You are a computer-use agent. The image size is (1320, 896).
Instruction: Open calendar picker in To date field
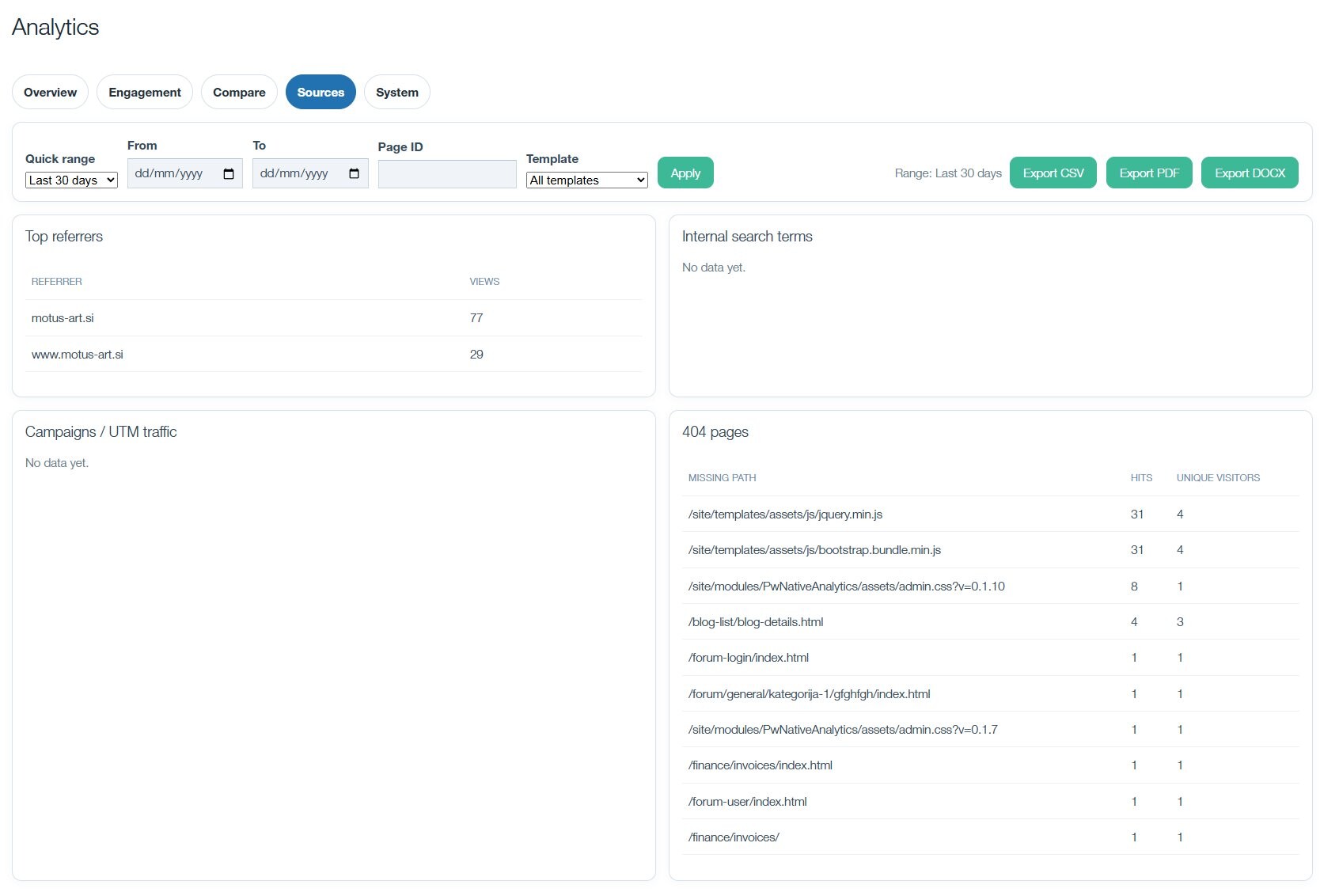coord(354,174)
